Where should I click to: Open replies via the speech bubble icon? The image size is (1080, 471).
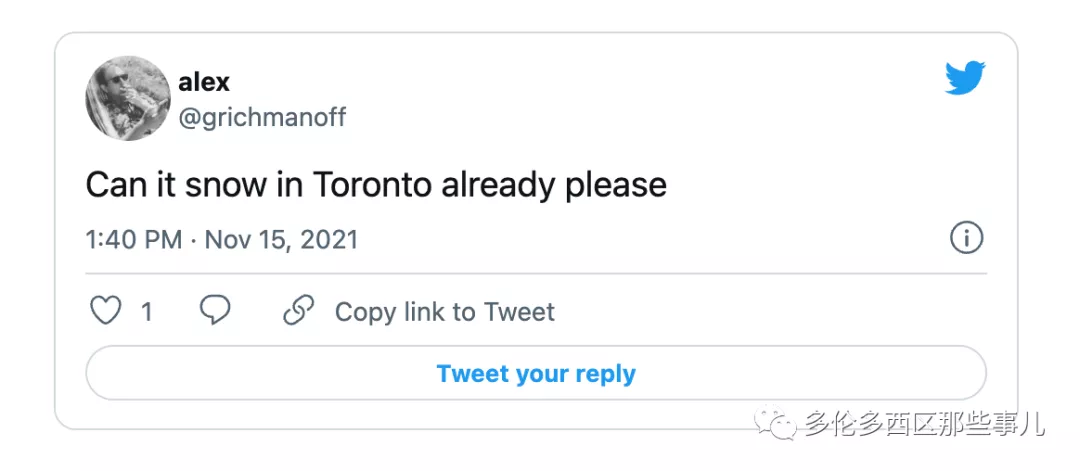click(x=215, y=311)
